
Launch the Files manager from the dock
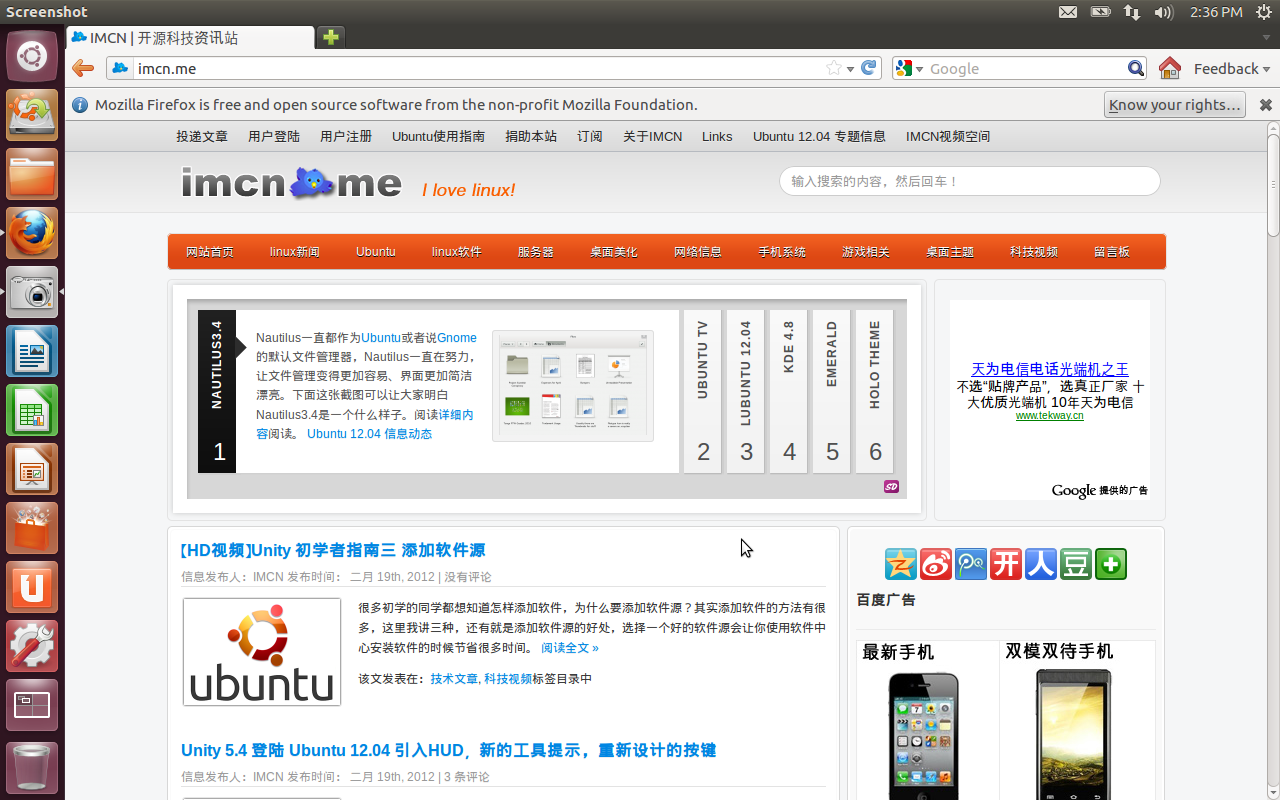pyautogui.click(x=32, y=174)
